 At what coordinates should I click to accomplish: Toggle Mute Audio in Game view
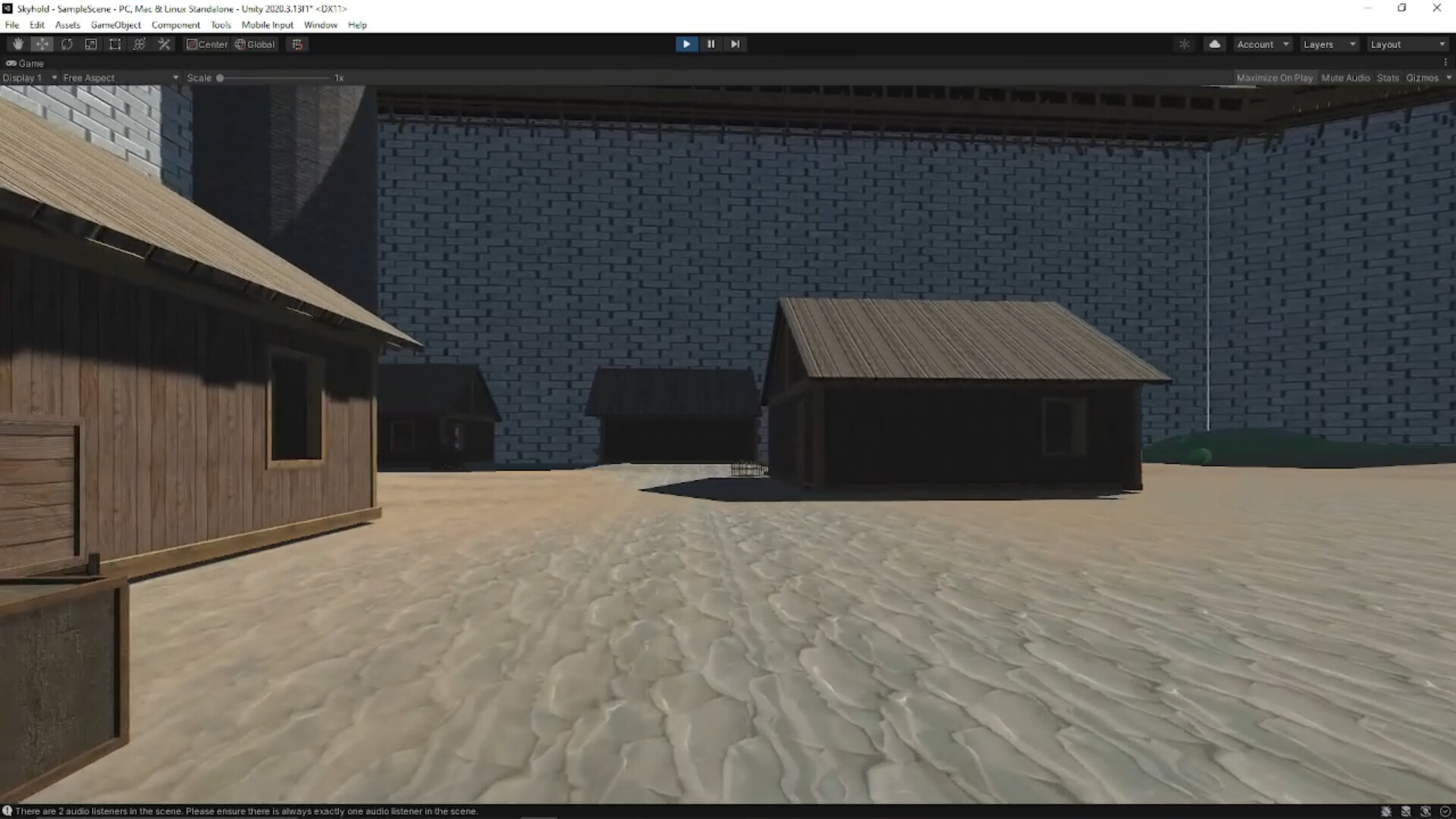pyautogui.click(x=1345, y=78)
